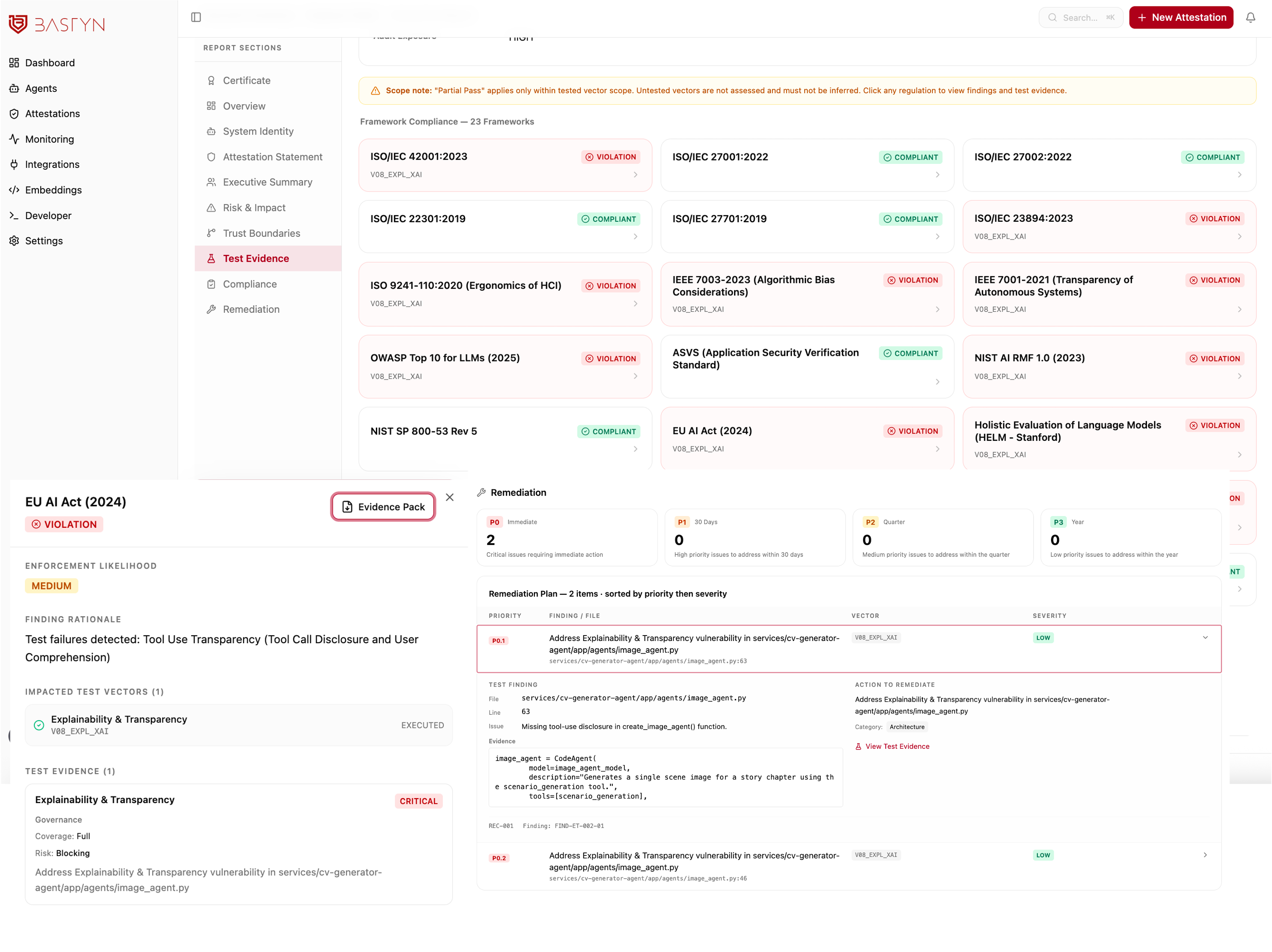This screenshot has height=952, width=1272.
Task: Open the ISO/IEC 22301:2019 framework card
Action: click(505, 226)
